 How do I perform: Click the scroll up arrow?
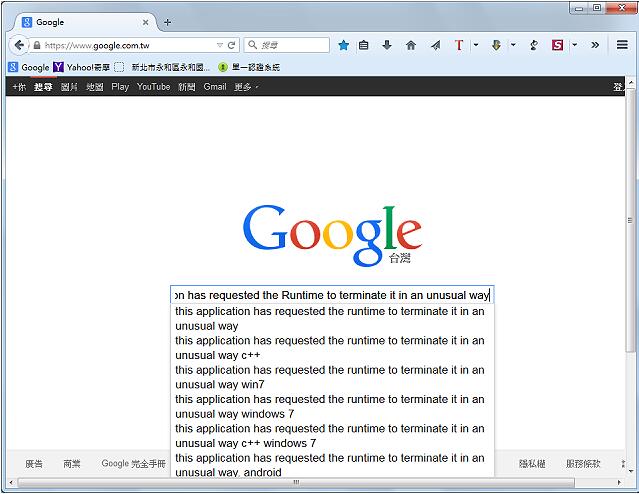pos(630,83)
